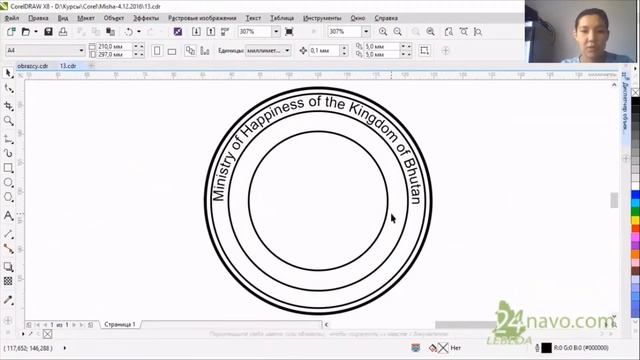Click the Zoom In magnifier icon
Image resolution: width=640 pixels, height=360 pixels.
coord(383,31)
